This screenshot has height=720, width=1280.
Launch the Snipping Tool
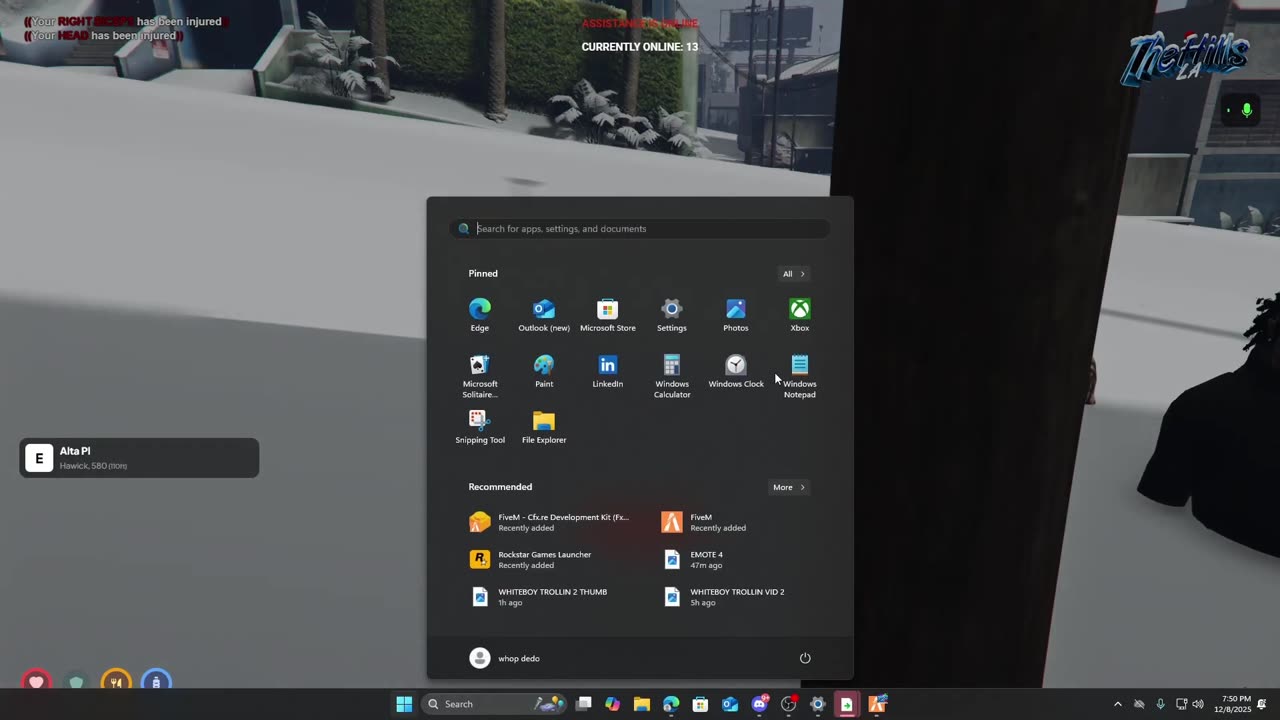[480, 426]
